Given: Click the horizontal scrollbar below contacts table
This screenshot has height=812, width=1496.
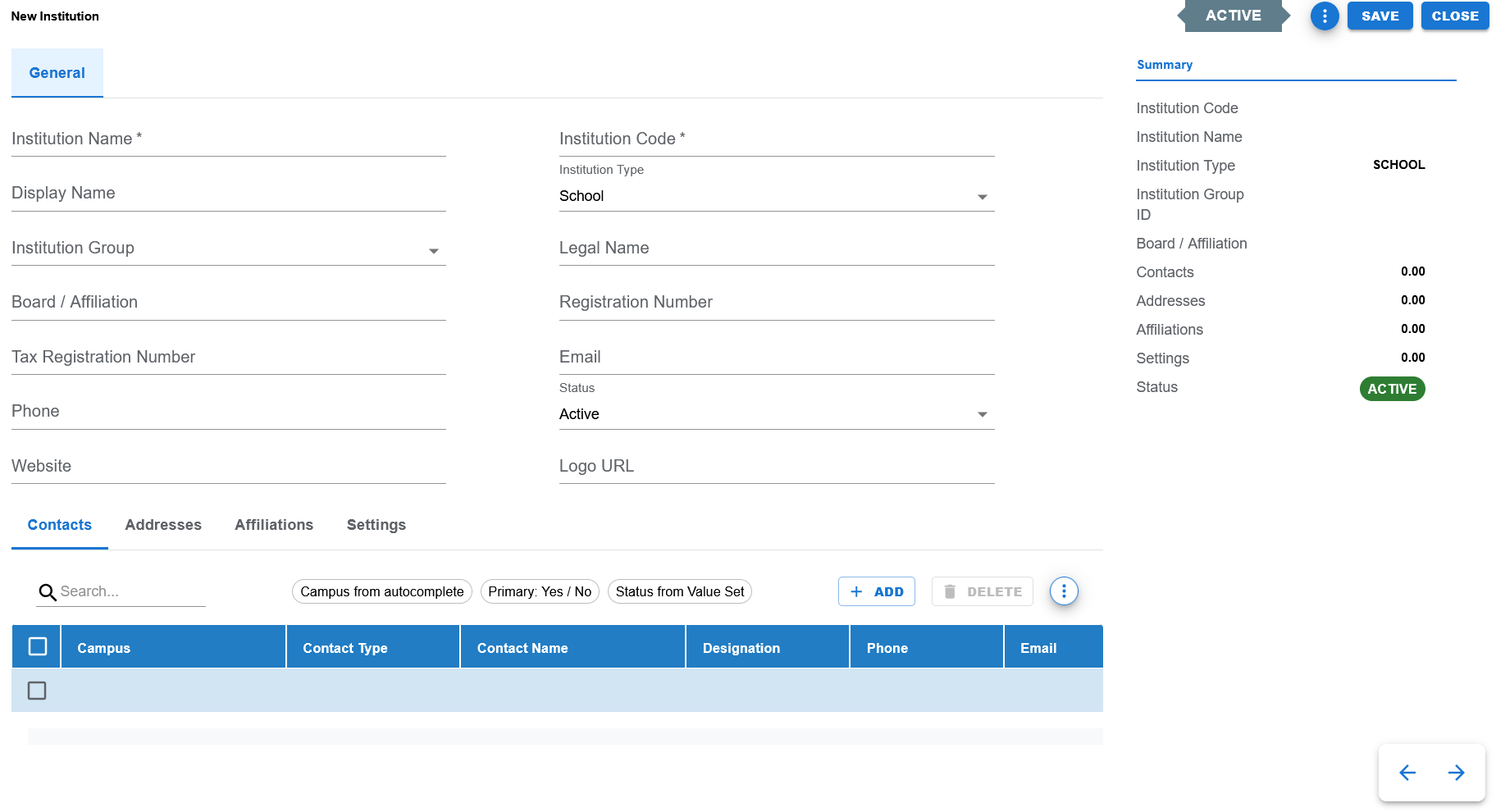Looking at the screenshot, I should click(x=565, y=737).
